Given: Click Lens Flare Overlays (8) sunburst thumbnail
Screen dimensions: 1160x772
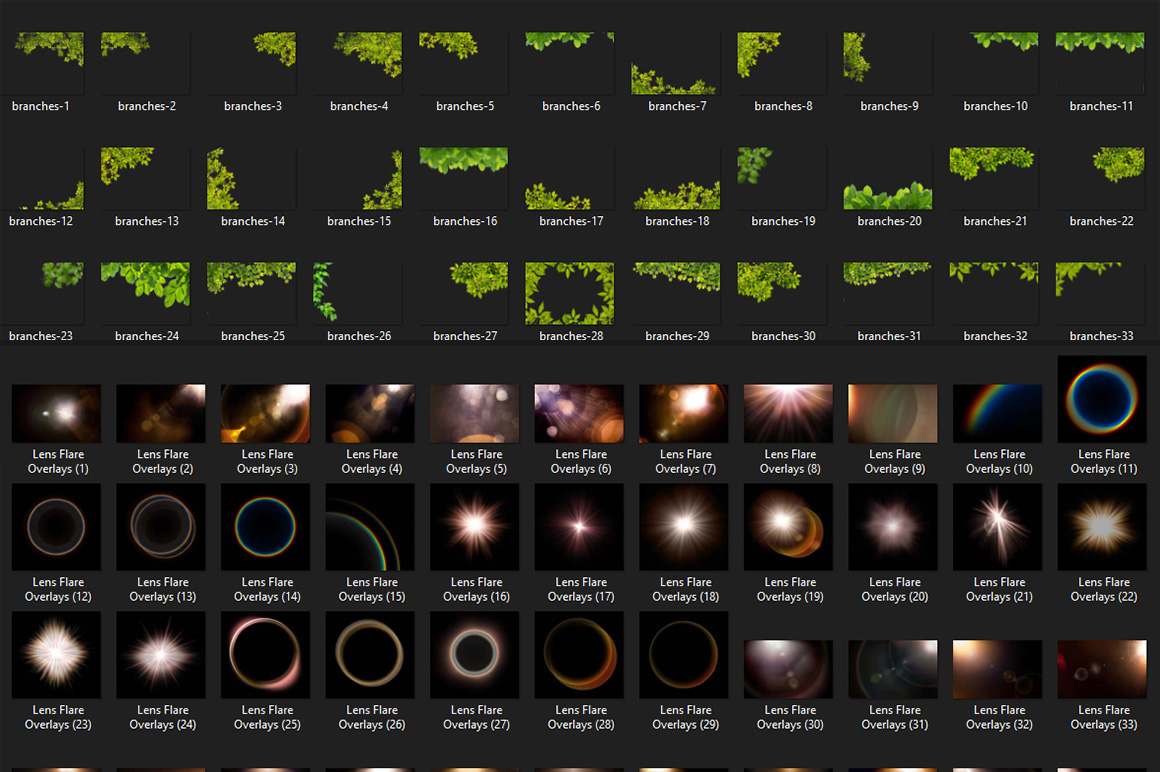Looking at the screenshot, I should tap(789, 413).
